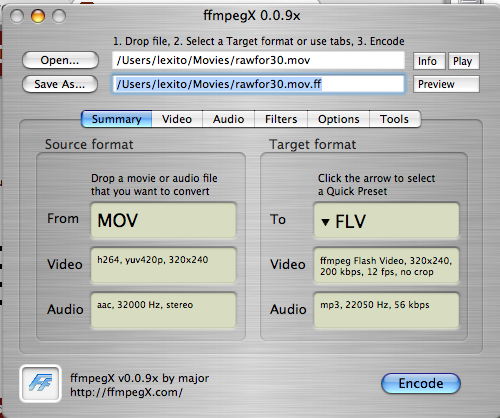Switch to the Video tab
Screen dimensions: 500x418
177,119
